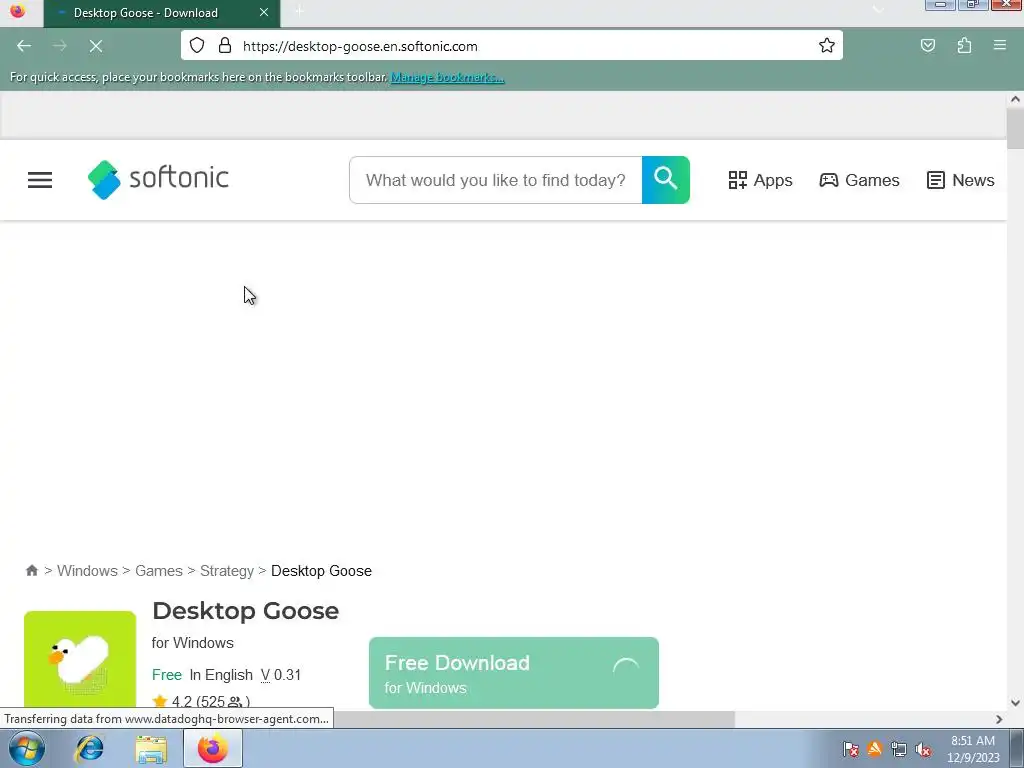Click the network tray icon

coord(899,749)
